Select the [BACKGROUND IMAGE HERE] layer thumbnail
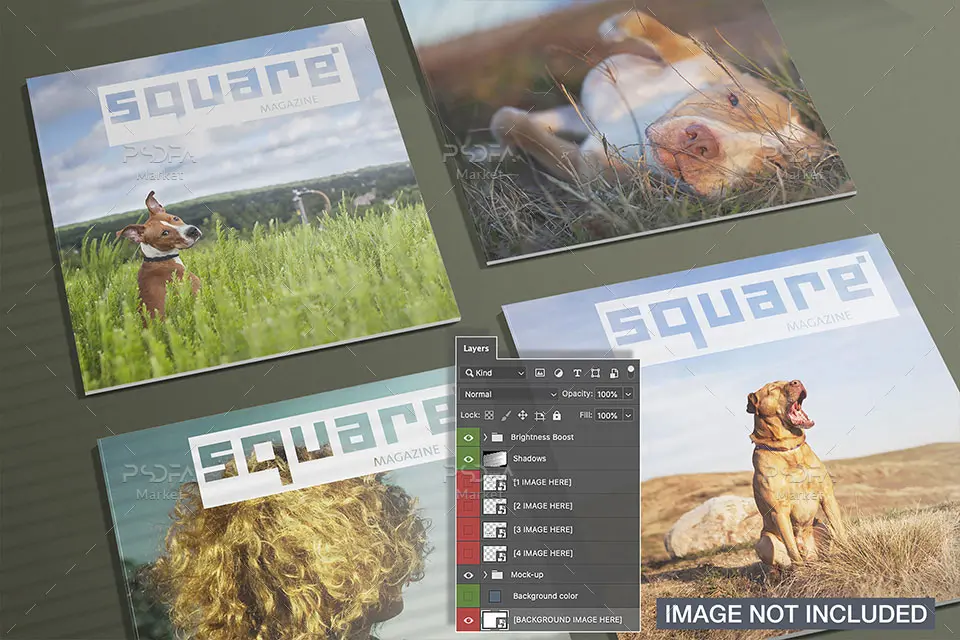The image size is (960, 640). click(x=495, y=620)
